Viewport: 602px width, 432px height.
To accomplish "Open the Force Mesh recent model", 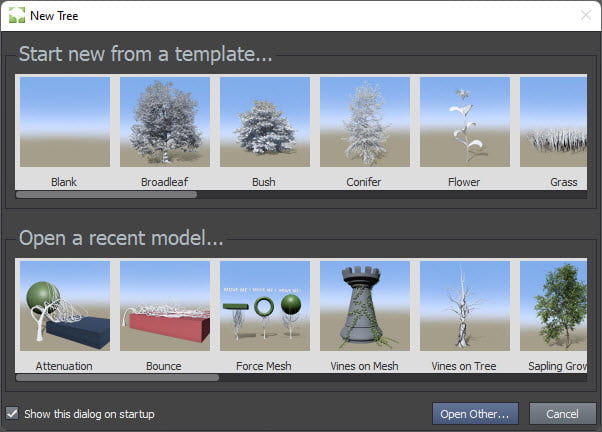I will [x=265, y=306].
